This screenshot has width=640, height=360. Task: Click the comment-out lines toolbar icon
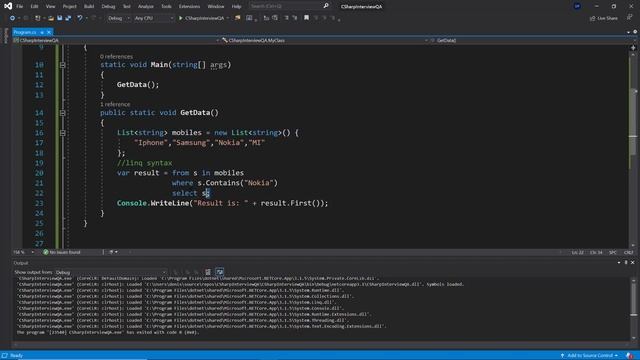(287, 18)
